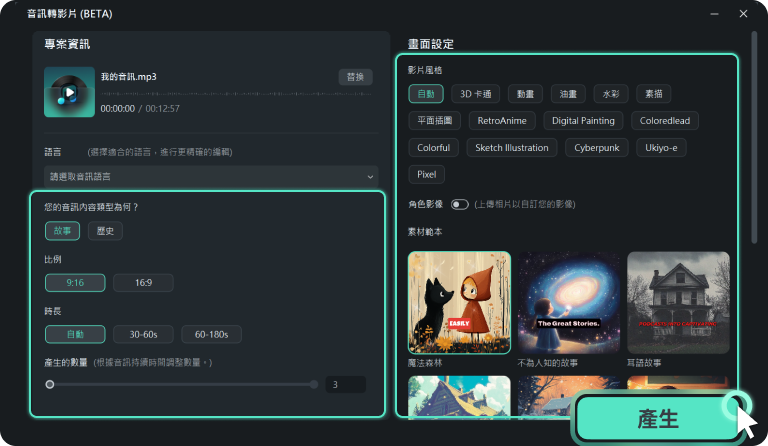The height and width of the screenshot is (446, 768).
Task: Select 平面插圖 video style
Action: point(434,120)
